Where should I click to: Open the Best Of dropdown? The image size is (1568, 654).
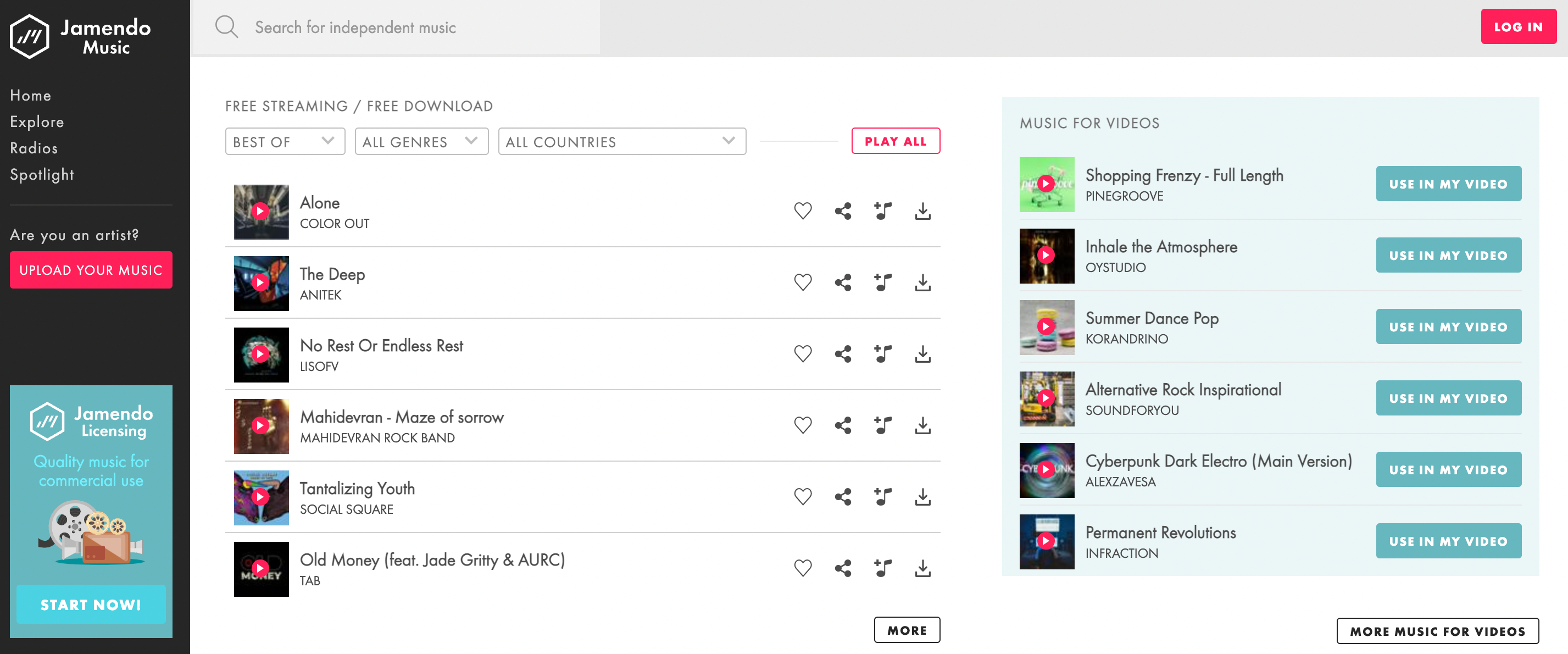pyautogui.click(x=285, y=141)
